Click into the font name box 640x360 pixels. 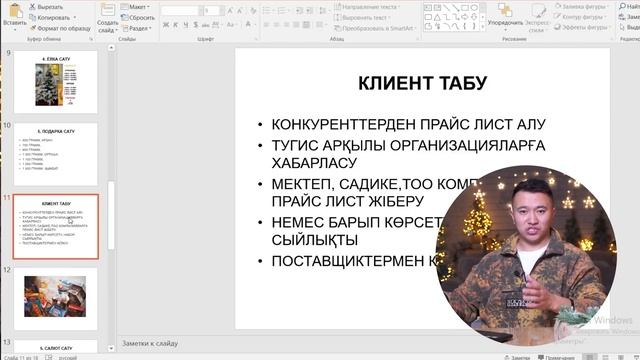click(x=180, y=11)
